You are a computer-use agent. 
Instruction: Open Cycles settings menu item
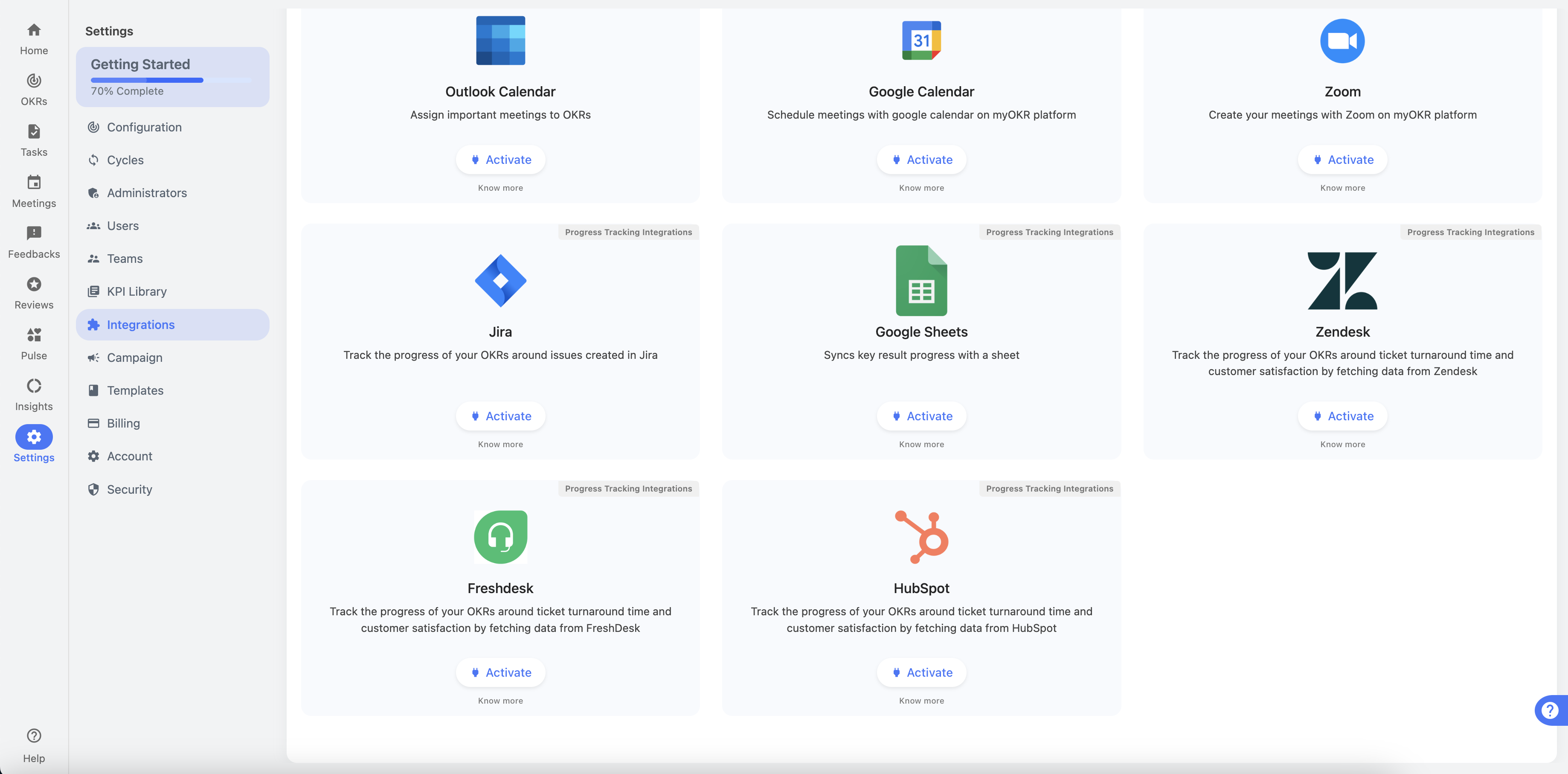tap(172, 160)
